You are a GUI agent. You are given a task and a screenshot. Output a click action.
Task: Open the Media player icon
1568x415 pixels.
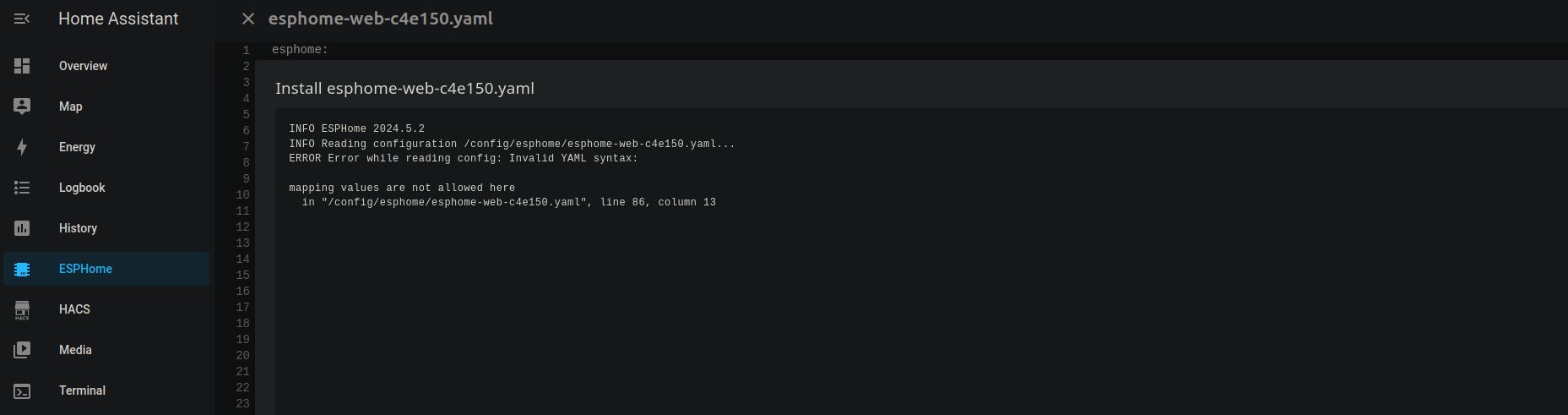pos(22,350)
